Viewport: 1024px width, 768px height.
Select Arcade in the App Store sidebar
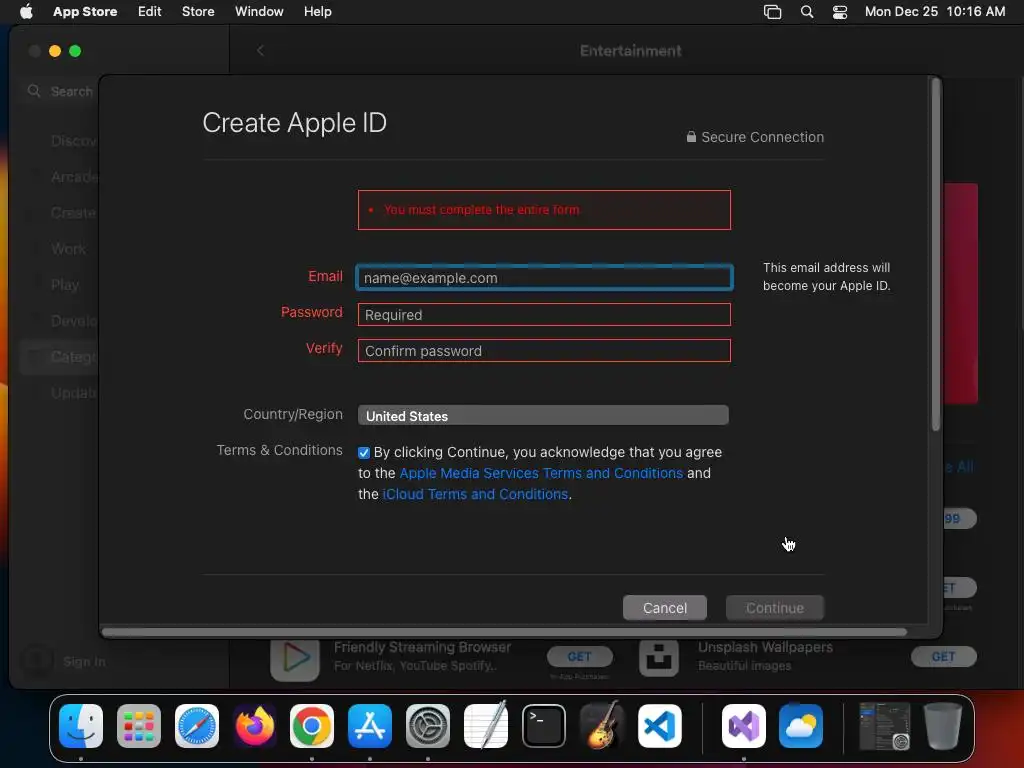click(74, 176)
